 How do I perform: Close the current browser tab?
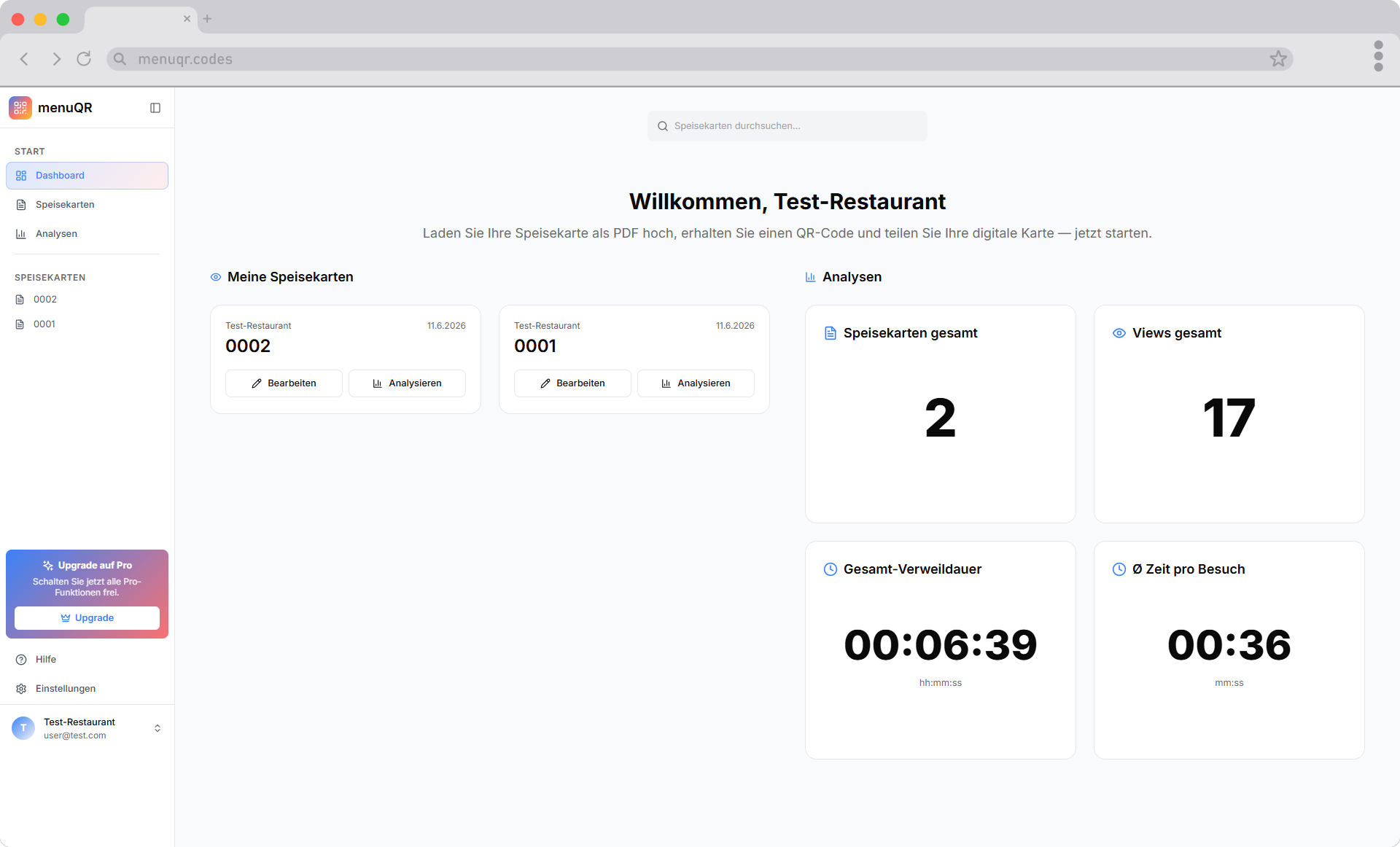click(x=187, y=19)
